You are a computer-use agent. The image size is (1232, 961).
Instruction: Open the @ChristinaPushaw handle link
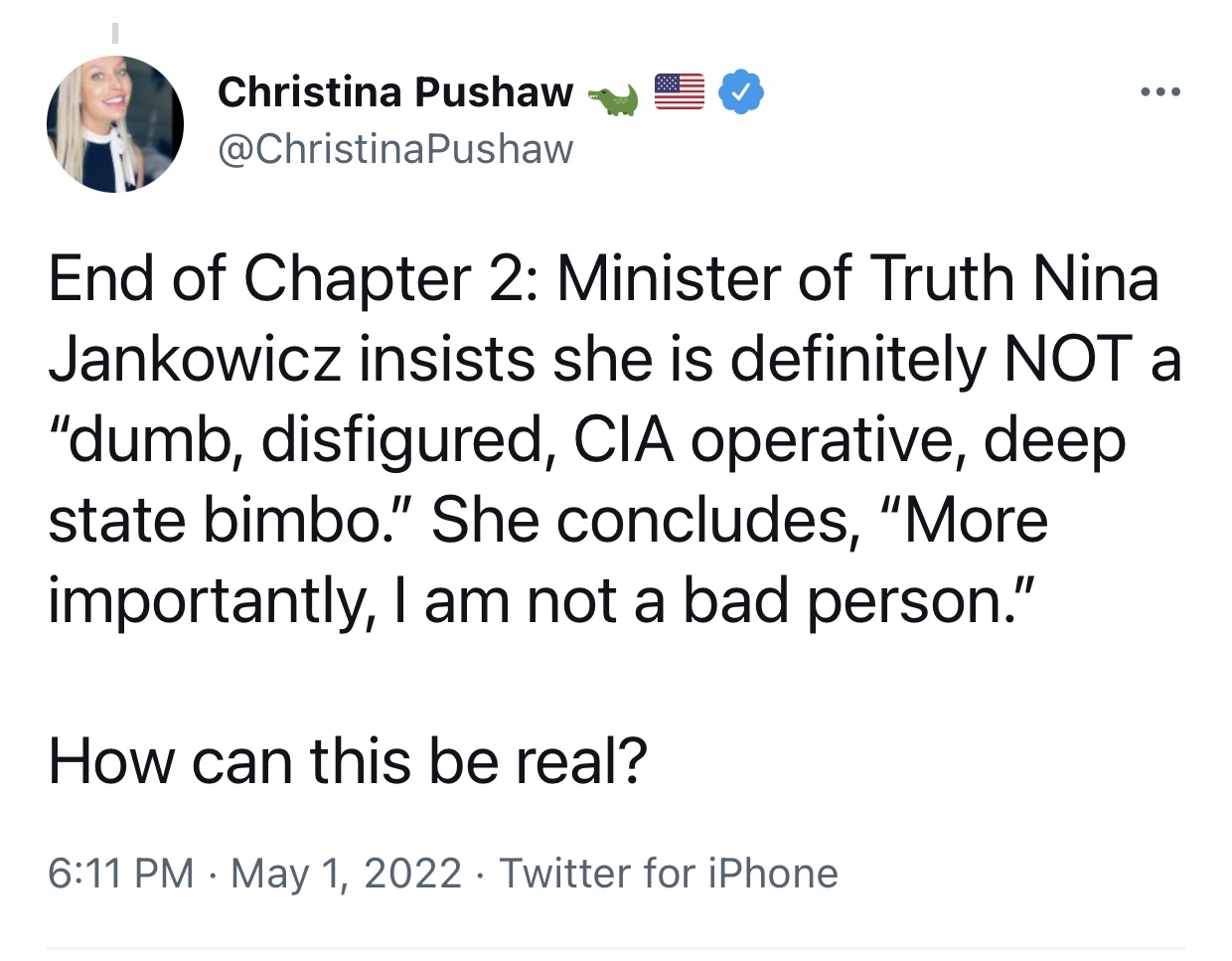pos(395,149)
